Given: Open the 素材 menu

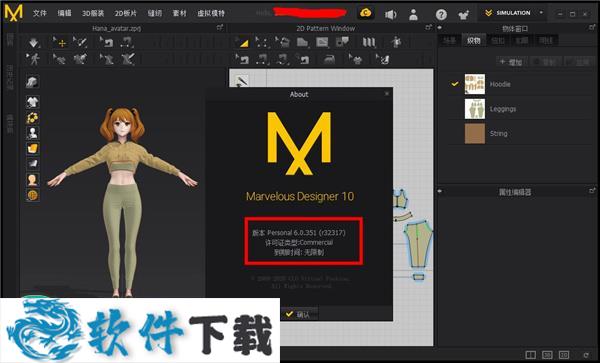Looking at the screenshot, I should 179,13.
